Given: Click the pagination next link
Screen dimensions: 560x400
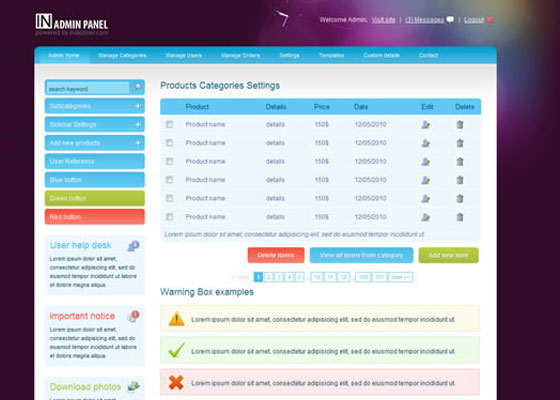Looking at the screenshot, I should tap(401, 277).
